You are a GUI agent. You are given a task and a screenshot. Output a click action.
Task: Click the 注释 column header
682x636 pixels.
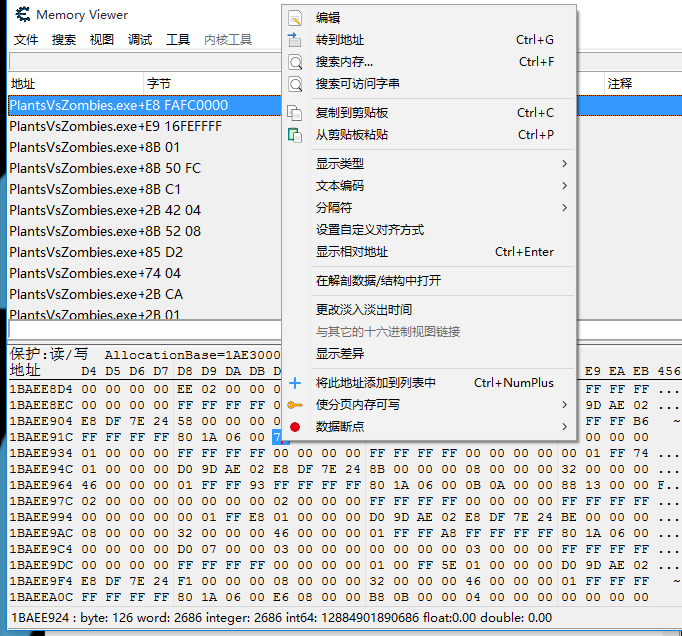[x=620, y=84]
